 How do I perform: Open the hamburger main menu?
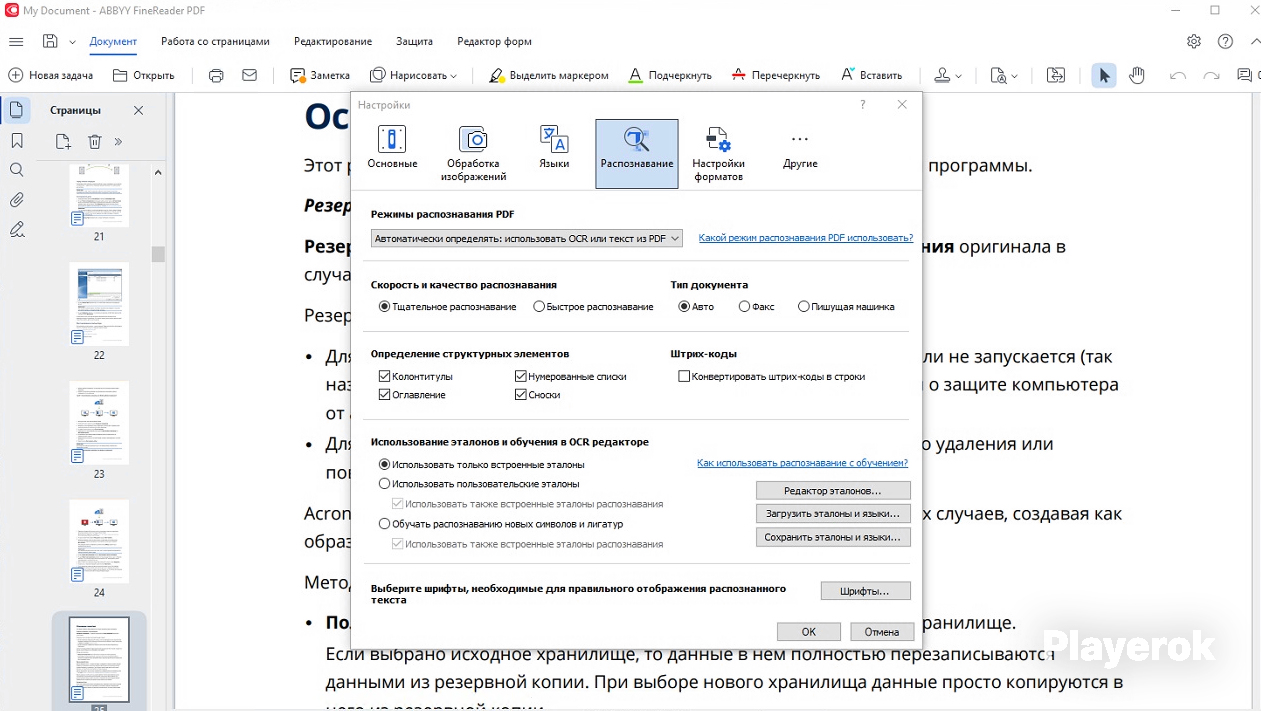(x=16, y=42)
